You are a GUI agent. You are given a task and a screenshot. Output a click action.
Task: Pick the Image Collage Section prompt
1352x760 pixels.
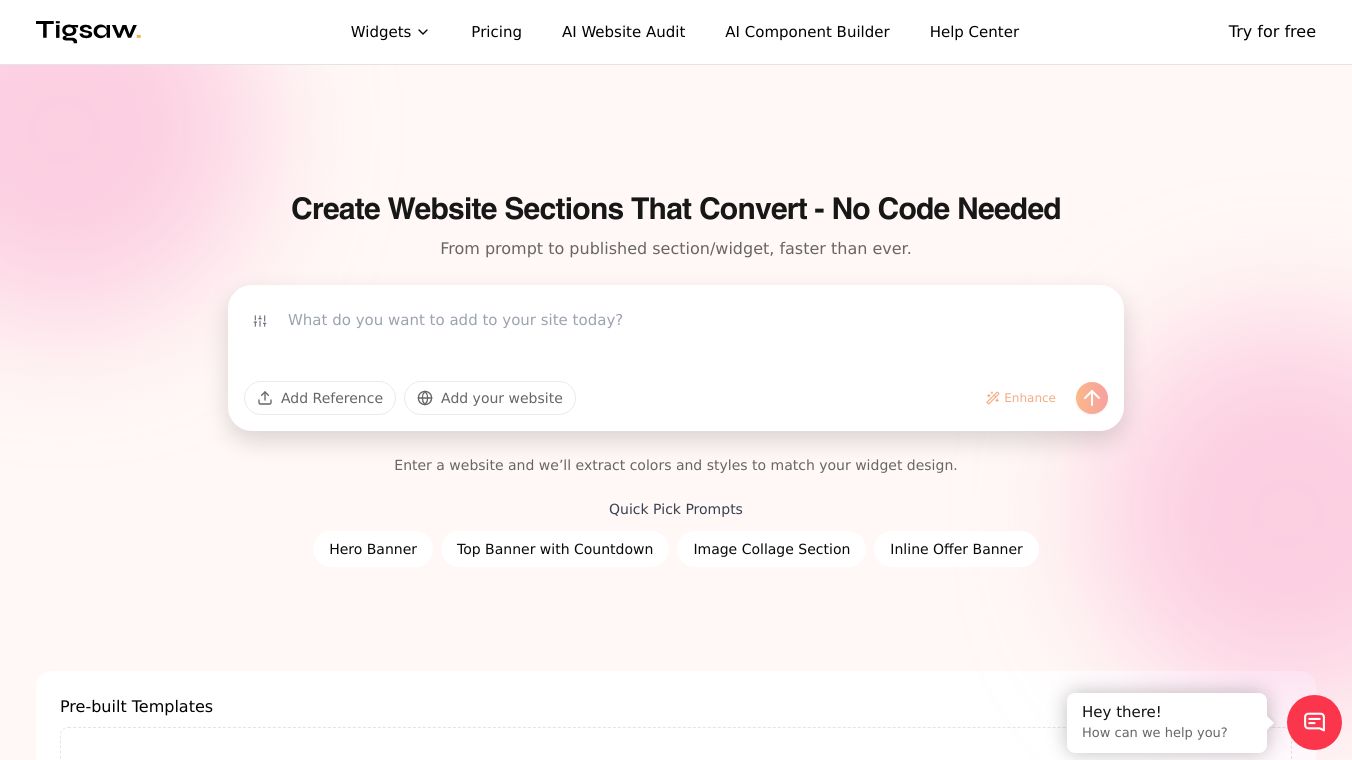[x=771, y=549]
